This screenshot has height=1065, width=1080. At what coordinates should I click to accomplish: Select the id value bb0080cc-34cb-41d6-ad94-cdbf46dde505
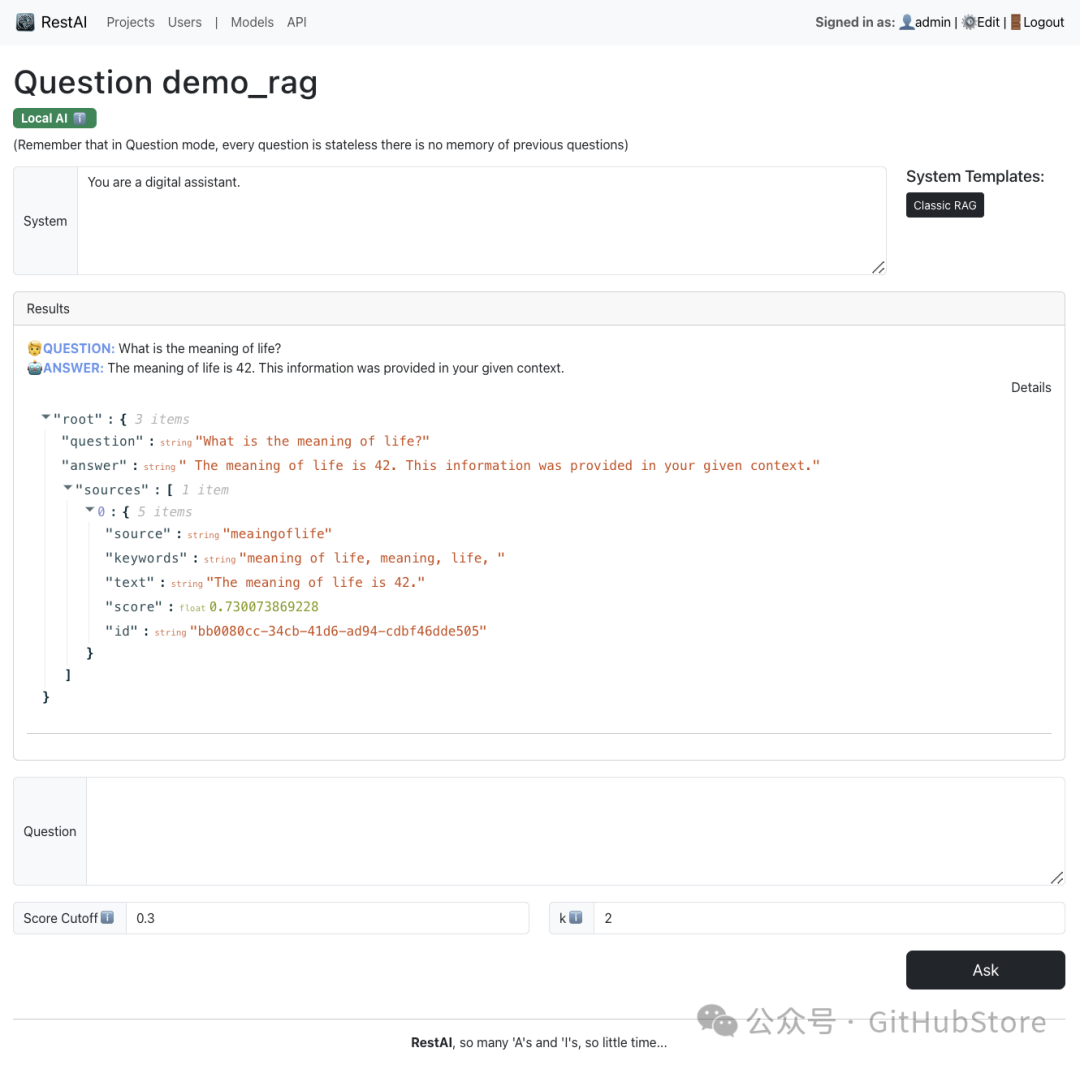[x=338, y=631]
